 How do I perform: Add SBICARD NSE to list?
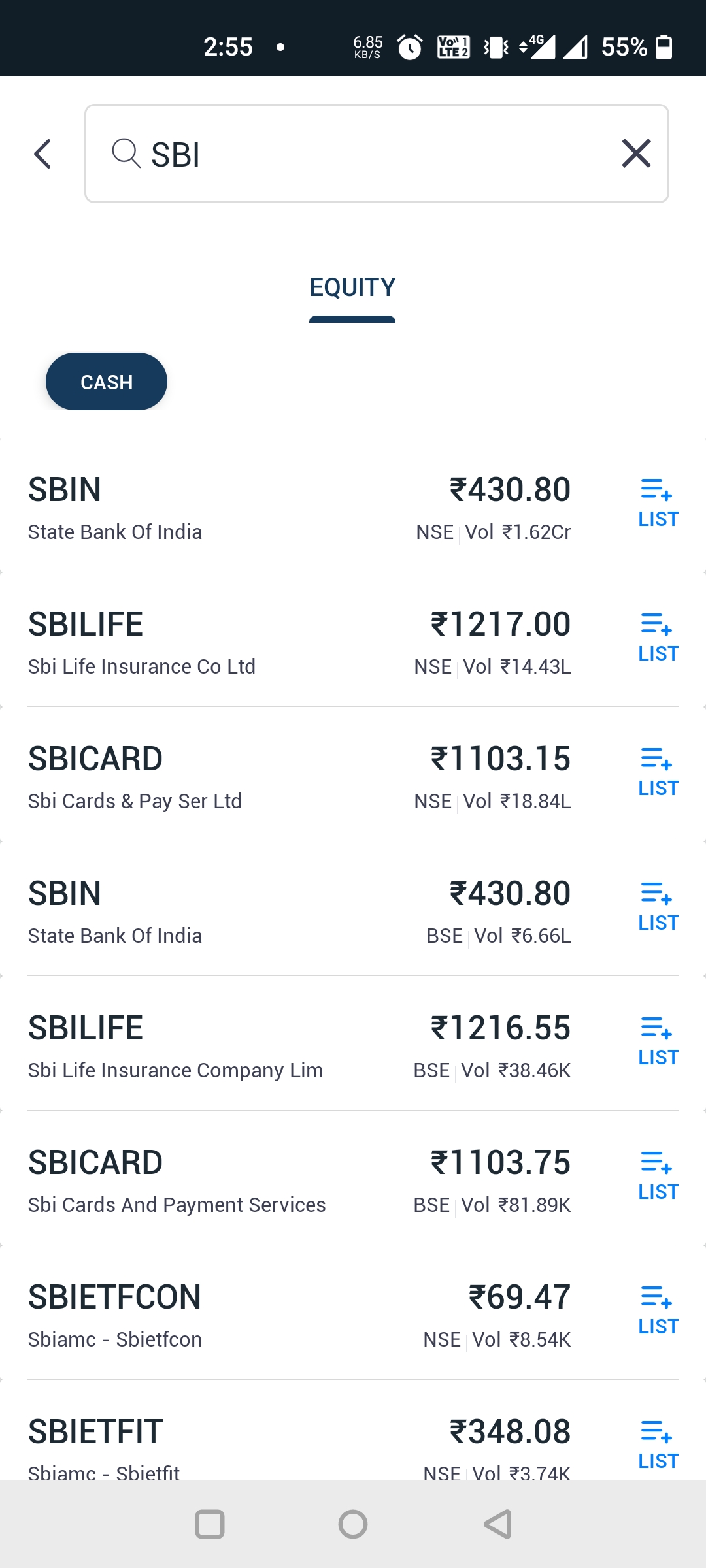[658, 772]
